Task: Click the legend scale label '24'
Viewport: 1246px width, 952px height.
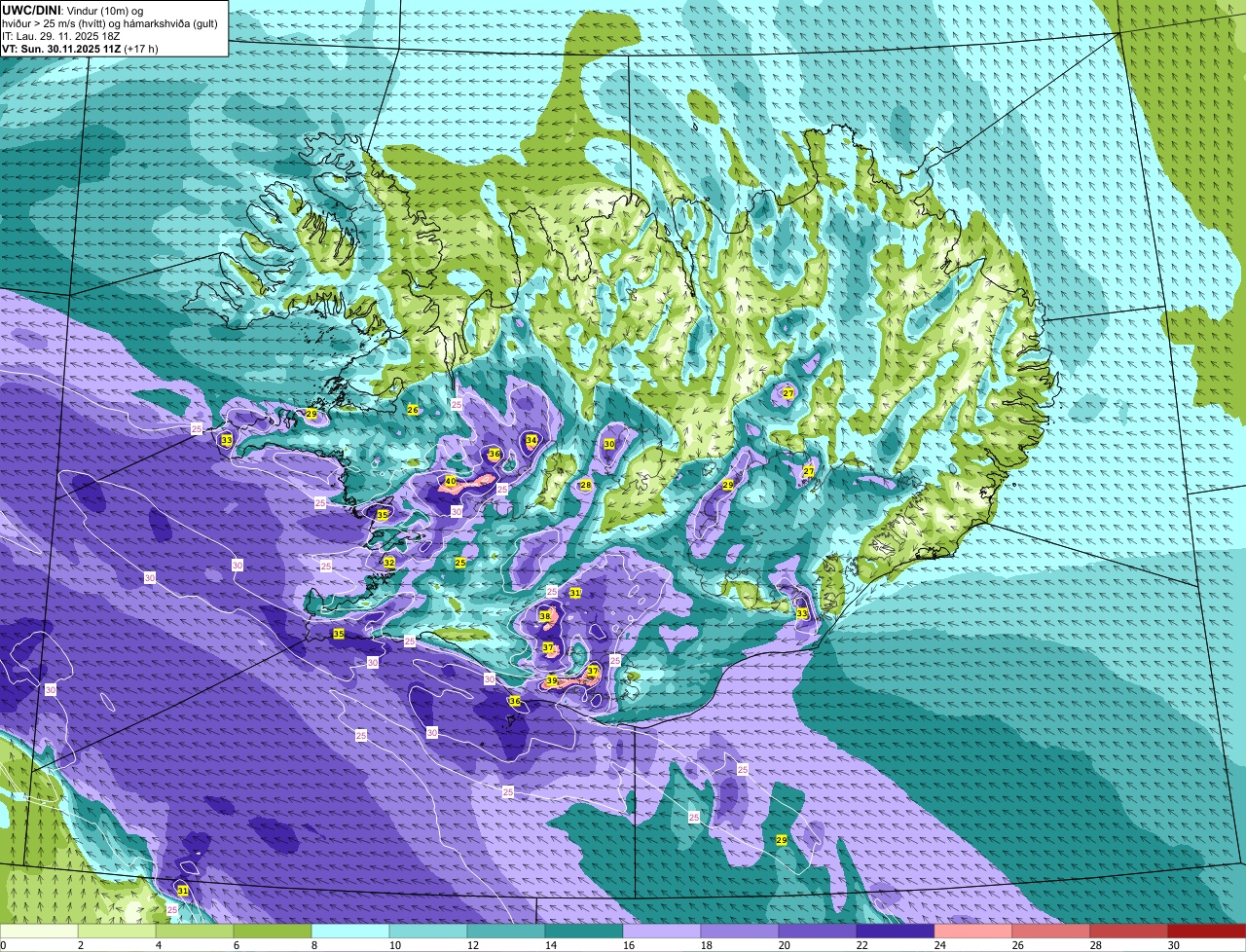Action: click(x=940, y=945)
